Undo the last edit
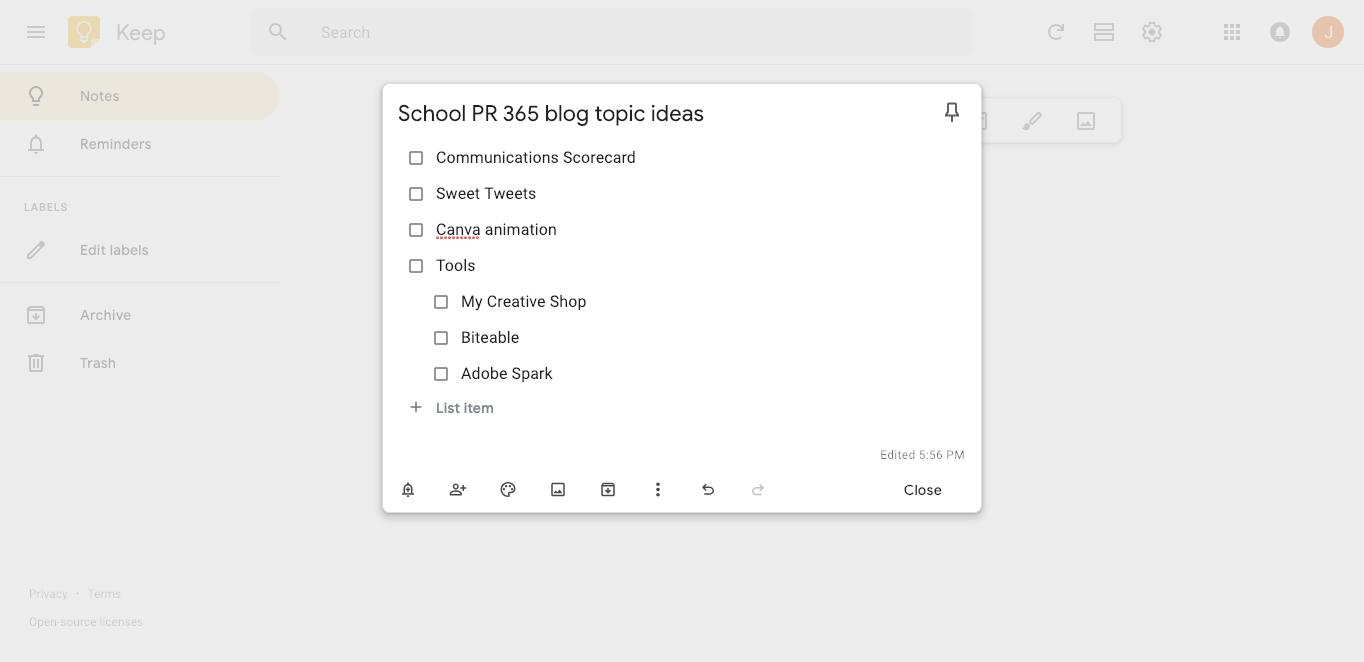 tap(708, 490)
